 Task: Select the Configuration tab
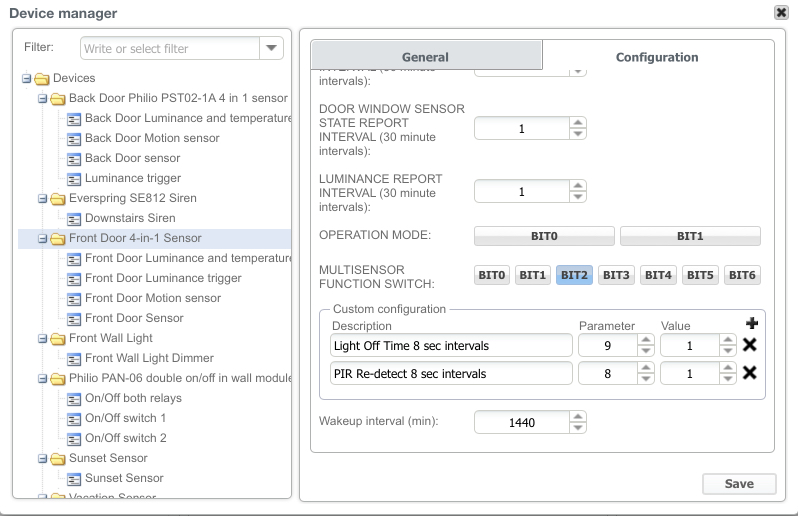(657, 57)
